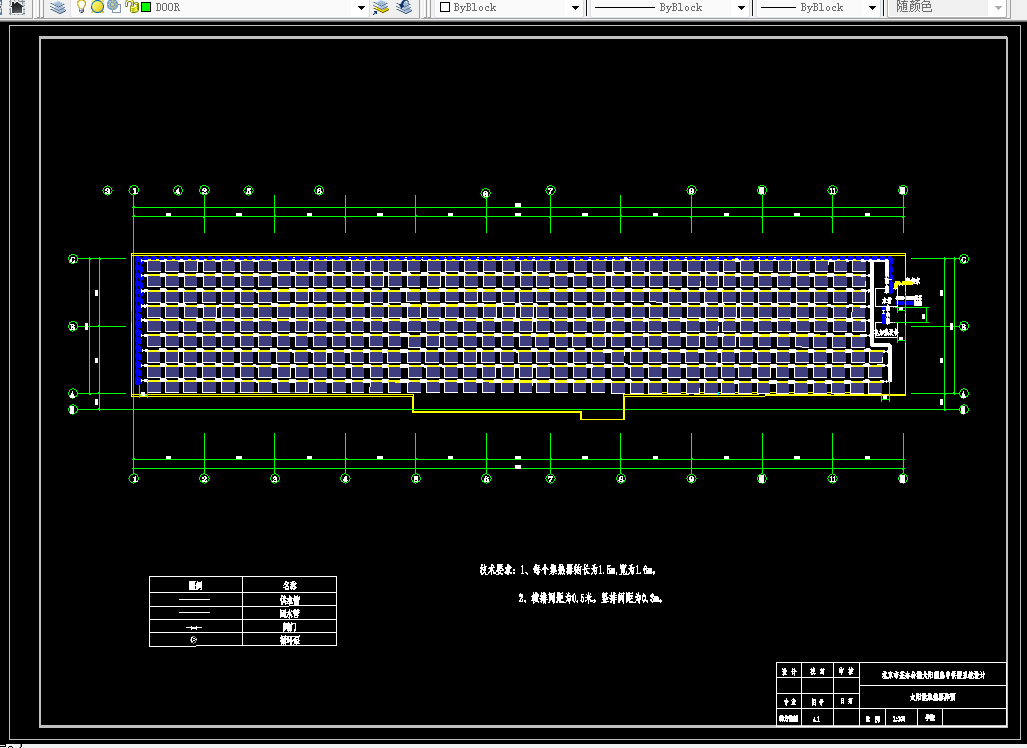Select the second technical note line

590,598
